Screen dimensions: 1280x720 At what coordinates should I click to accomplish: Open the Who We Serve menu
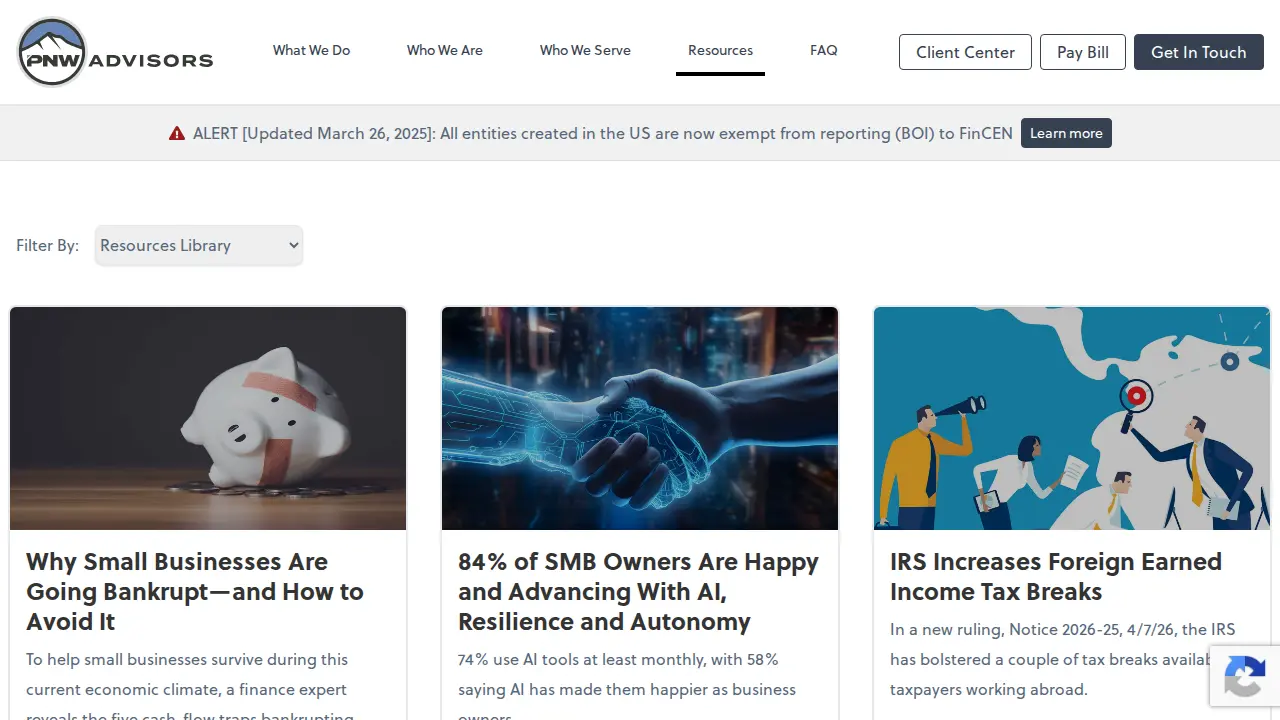coord(585,50)
